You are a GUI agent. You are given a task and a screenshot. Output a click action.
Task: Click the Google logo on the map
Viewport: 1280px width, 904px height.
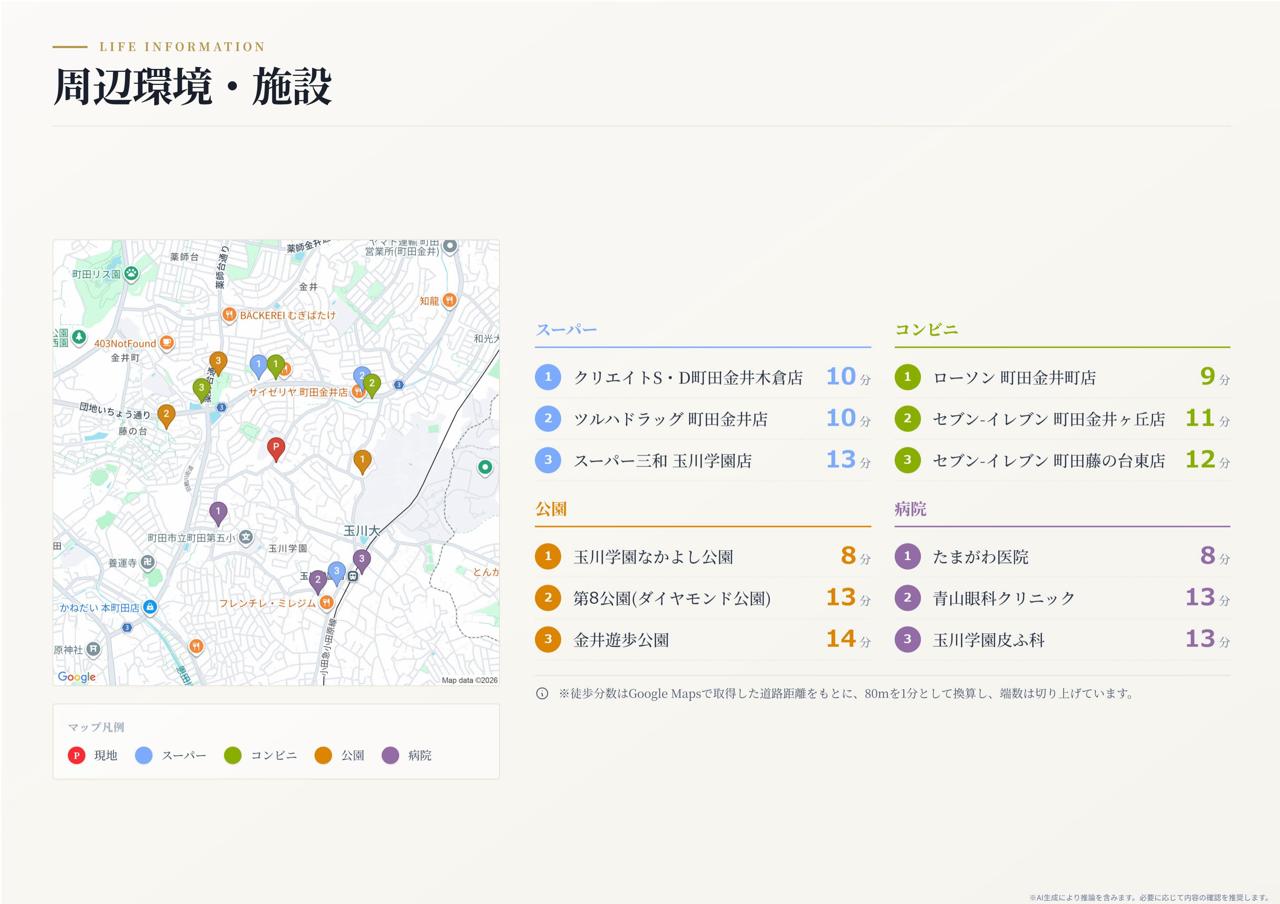(77, 677)
